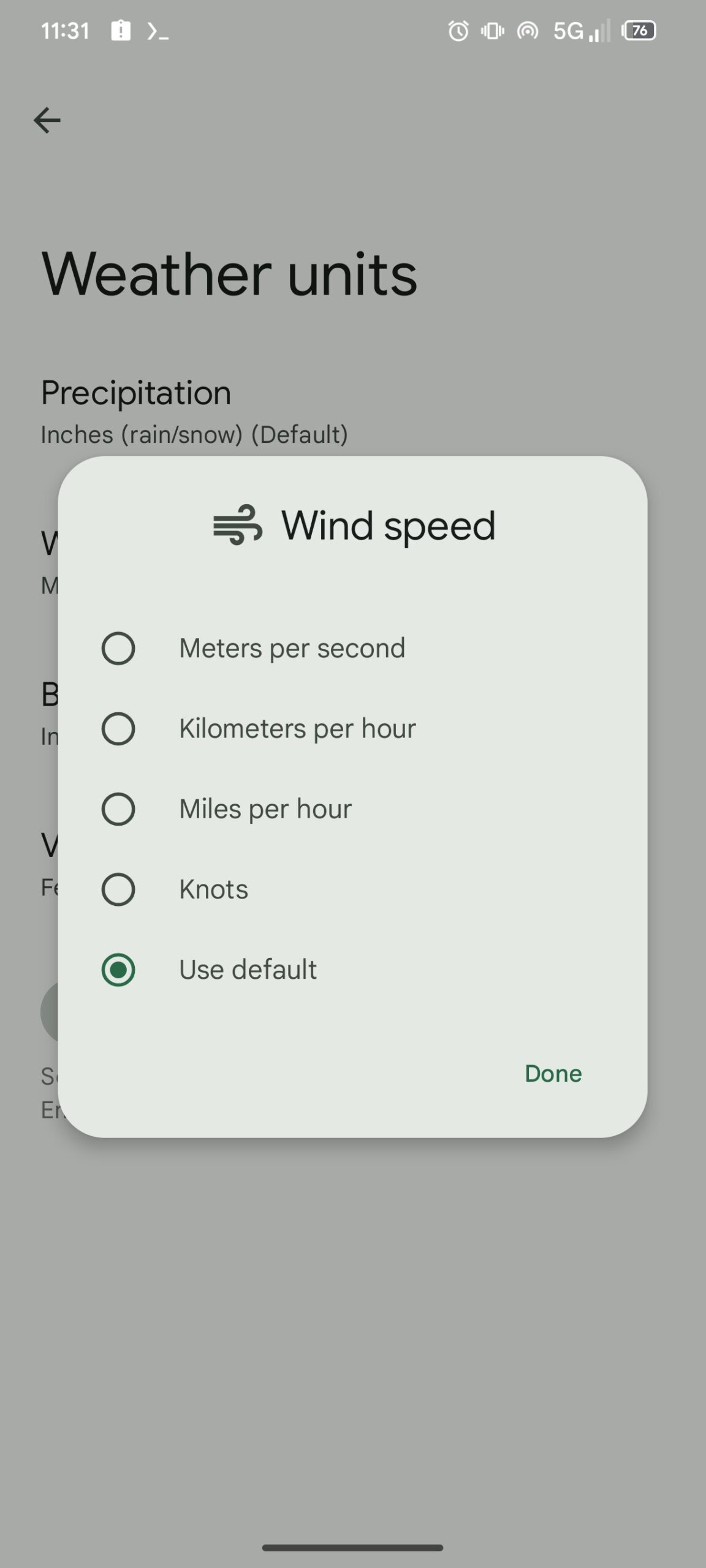Select the Kilometers per hour radio button
Image resolution: width=706 pixels, height=1568 pixels.
coord(118,728)
